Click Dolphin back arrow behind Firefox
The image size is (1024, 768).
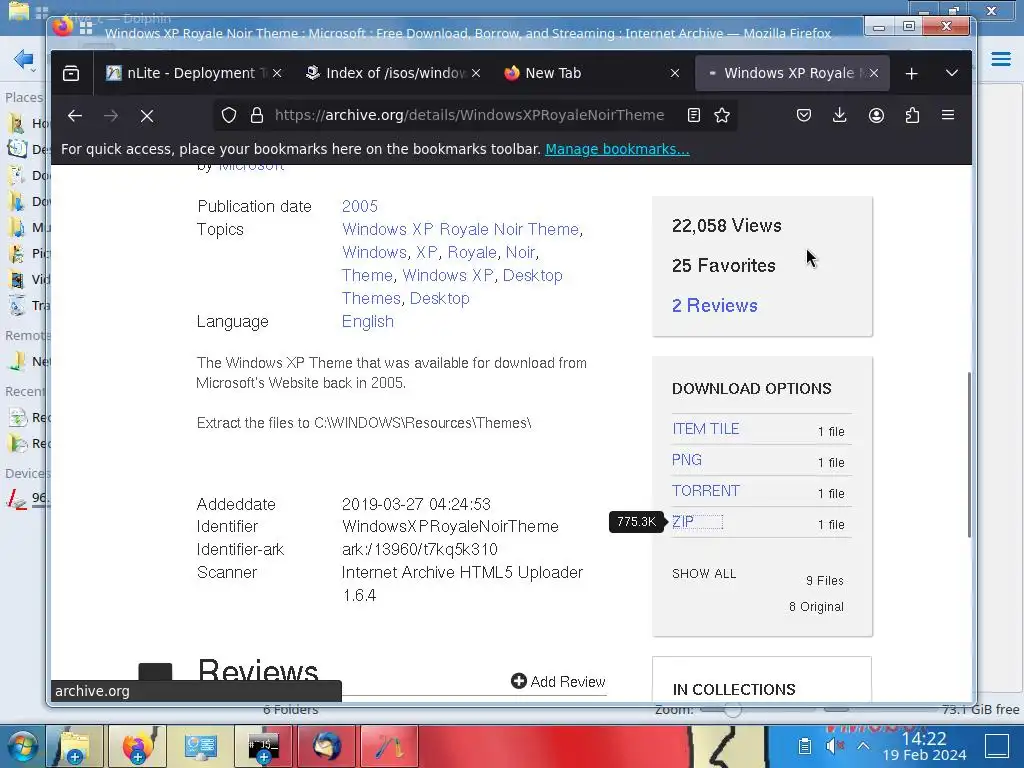[x=24, y=59]
